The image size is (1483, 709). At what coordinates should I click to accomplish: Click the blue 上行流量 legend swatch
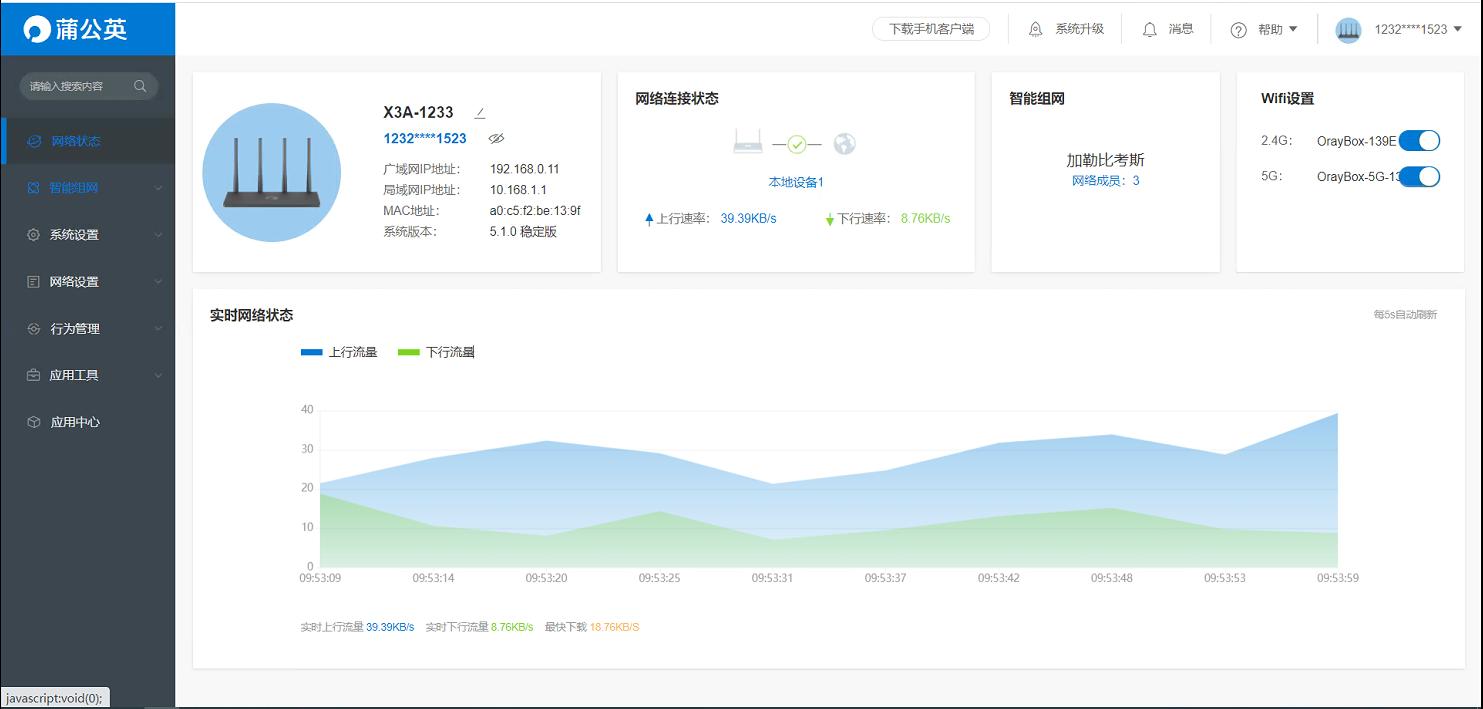[x=311, y=351]
